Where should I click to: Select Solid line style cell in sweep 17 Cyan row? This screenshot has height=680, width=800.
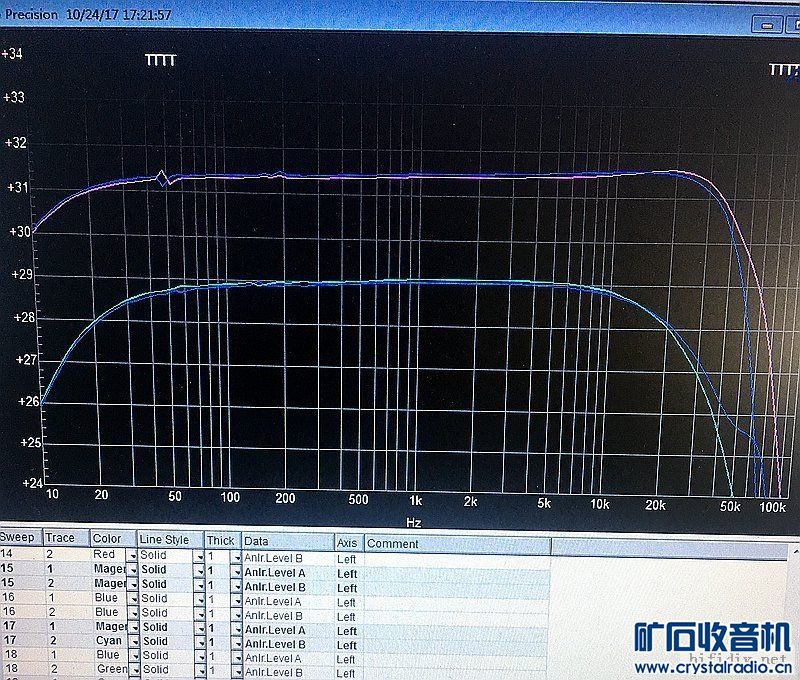click(x=168, y=641)
